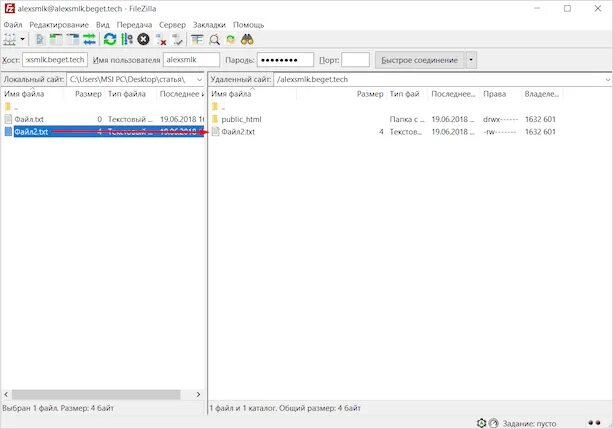Click the public_html folder icon
613x429 pixels.
click(x=215, y=119)
